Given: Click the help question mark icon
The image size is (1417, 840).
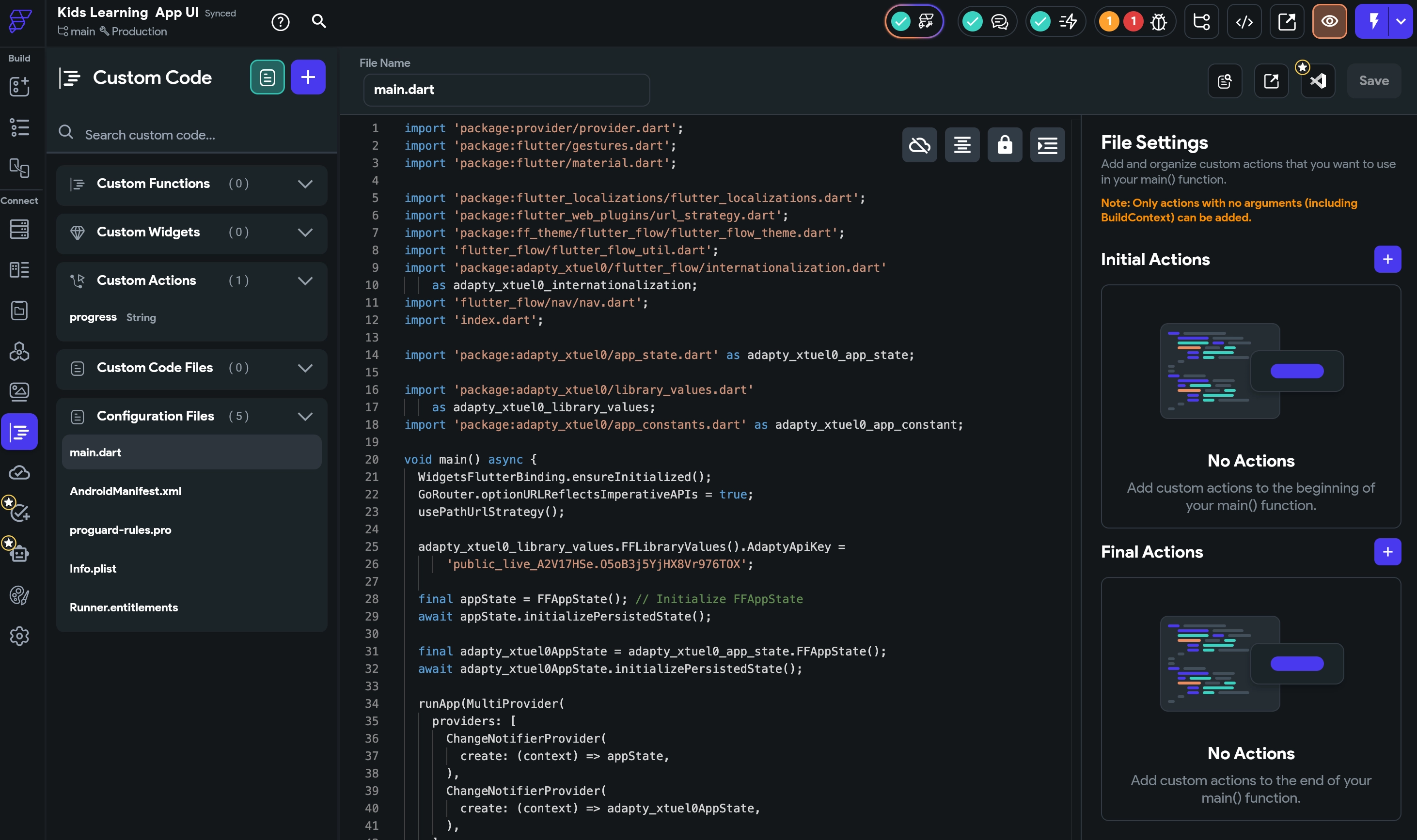Looking at the screenshot, I should click(x=280, y=21).
